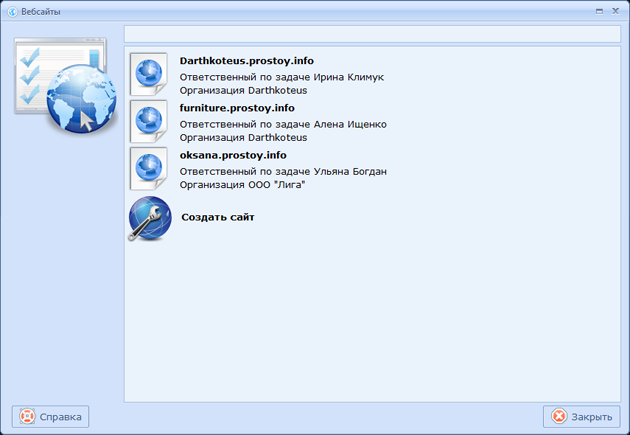630x435 pixels.
Task: Select Организация Darthkoteus under Darthkoteus.prostoy.info
Action: [x=243, y=90]
